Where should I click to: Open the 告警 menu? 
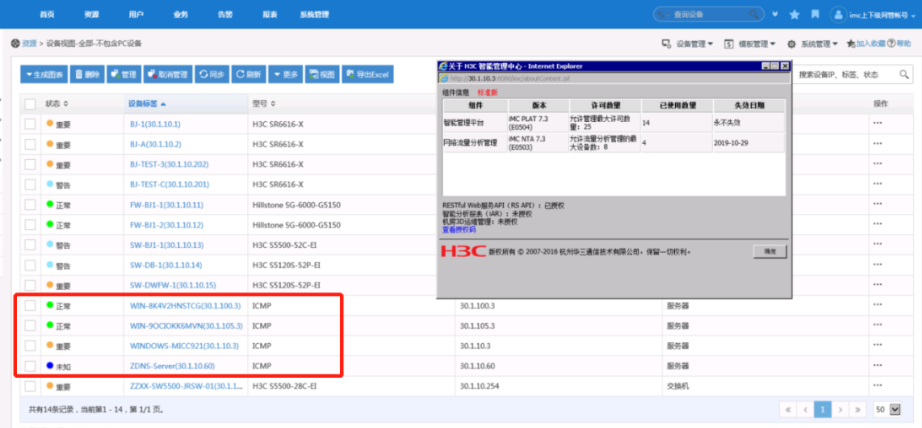coord(225,14)
